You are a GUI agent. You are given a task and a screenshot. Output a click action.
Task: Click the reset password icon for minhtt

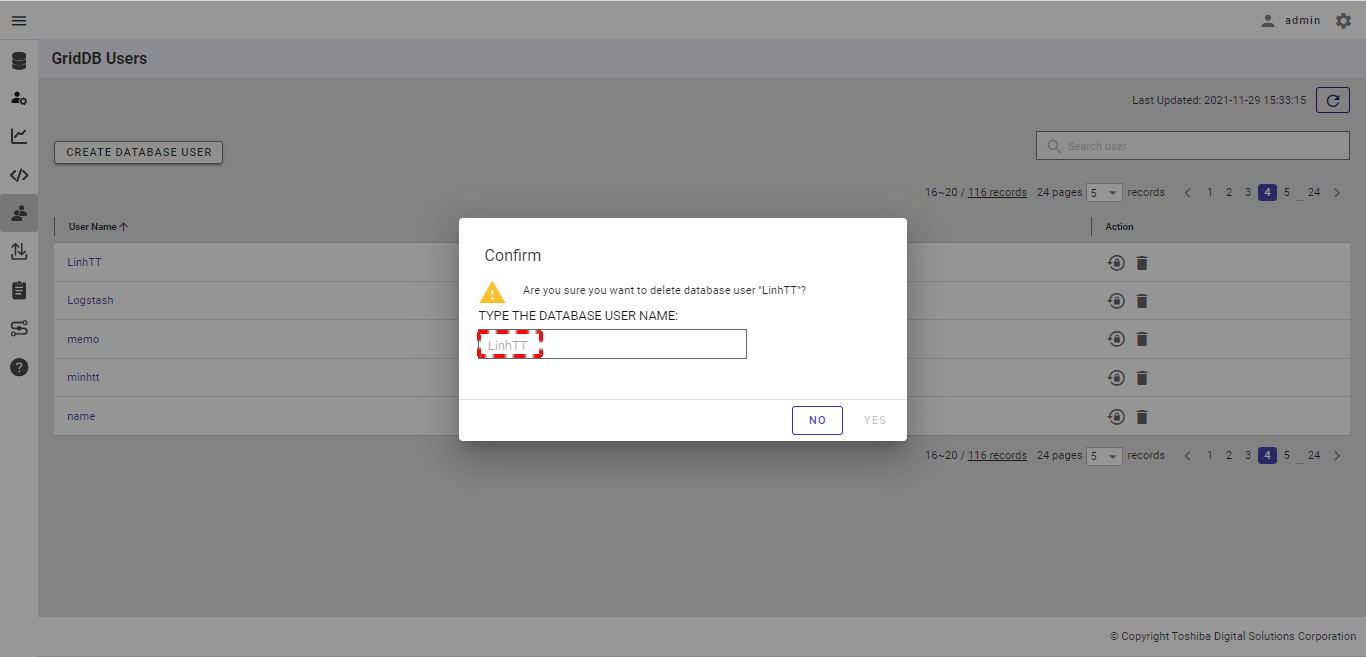click(x=1116, y=378)
